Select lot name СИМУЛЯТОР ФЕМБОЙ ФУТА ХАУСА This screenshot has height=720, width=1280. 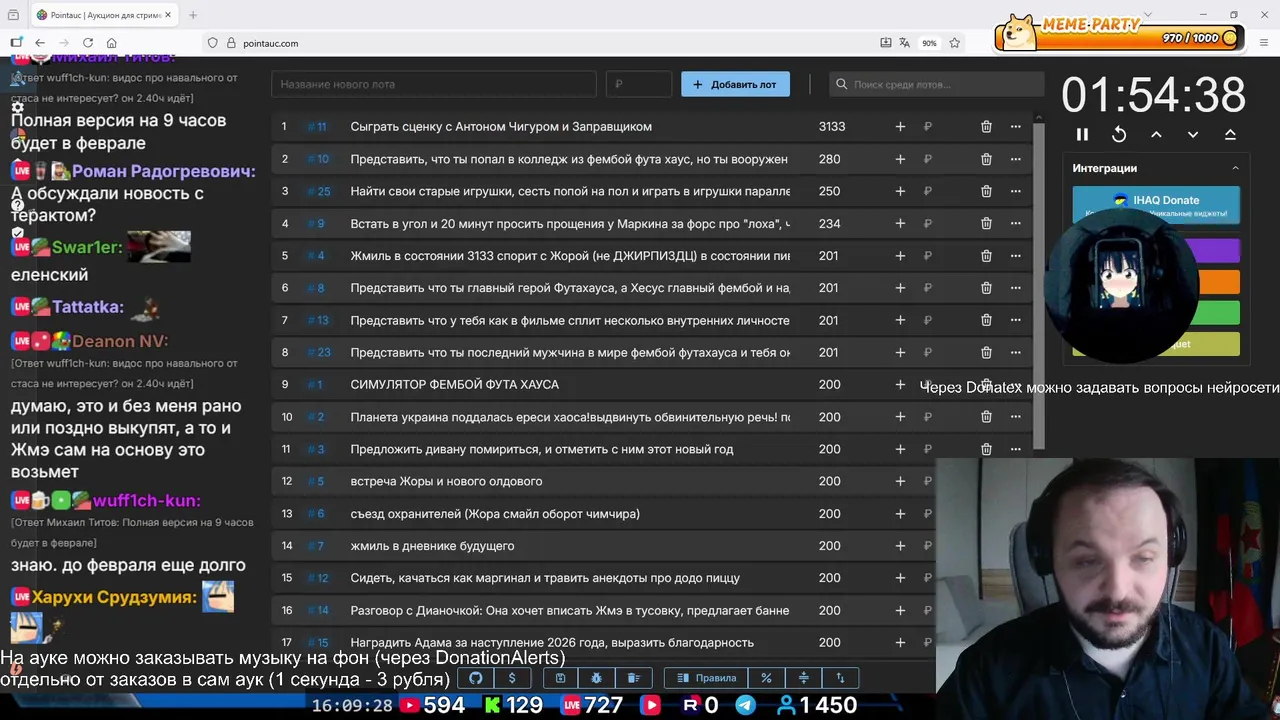[x=455, y=385]
